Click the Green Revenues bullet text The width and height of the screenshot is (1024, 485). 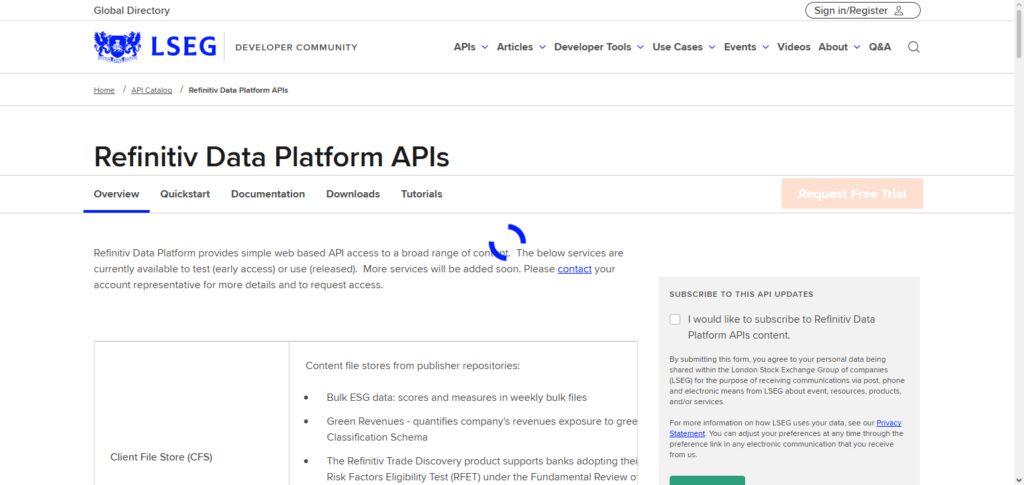[x=482, y=429]
